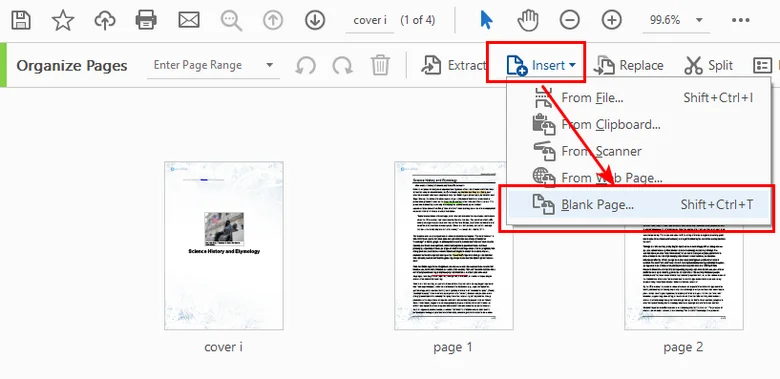
Task: Click the Split document button
Action: coord(709,66)
